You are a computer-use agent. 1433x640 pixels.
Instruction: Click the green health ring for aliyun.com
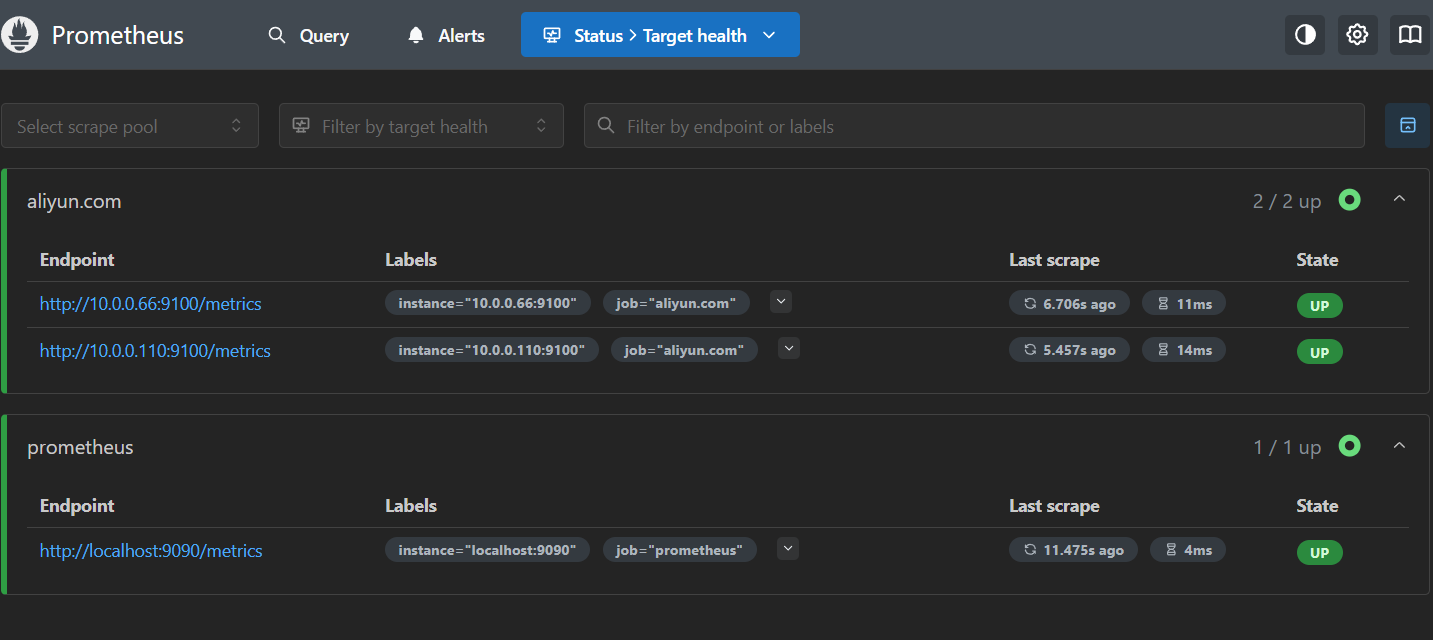click(1350, 200)
